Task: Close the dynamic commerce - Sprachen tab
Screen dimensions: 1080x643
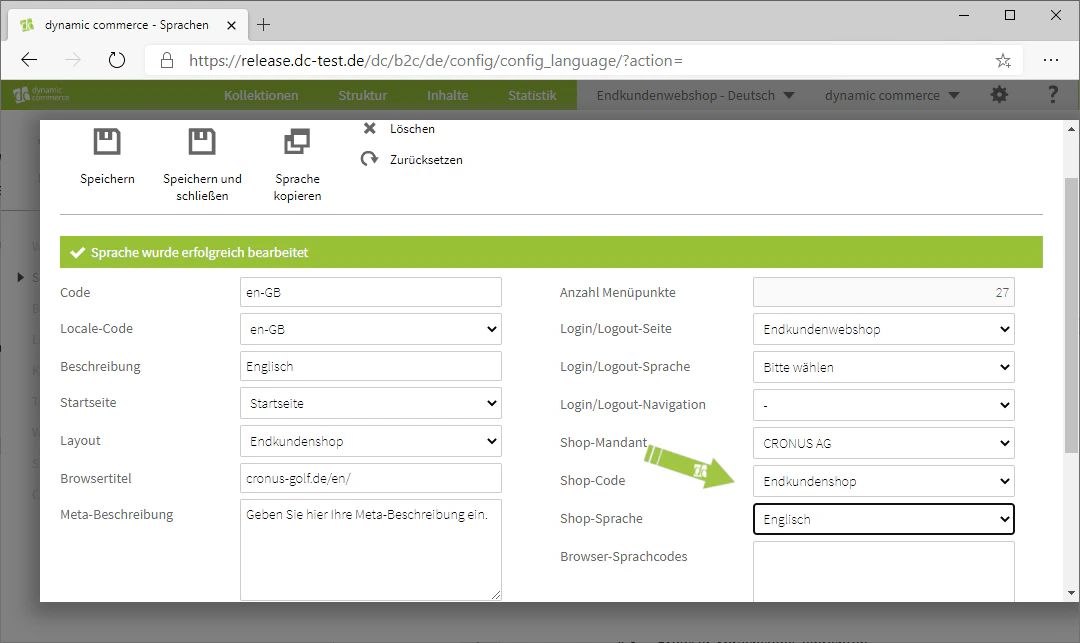Action: [x=231, y=25]
